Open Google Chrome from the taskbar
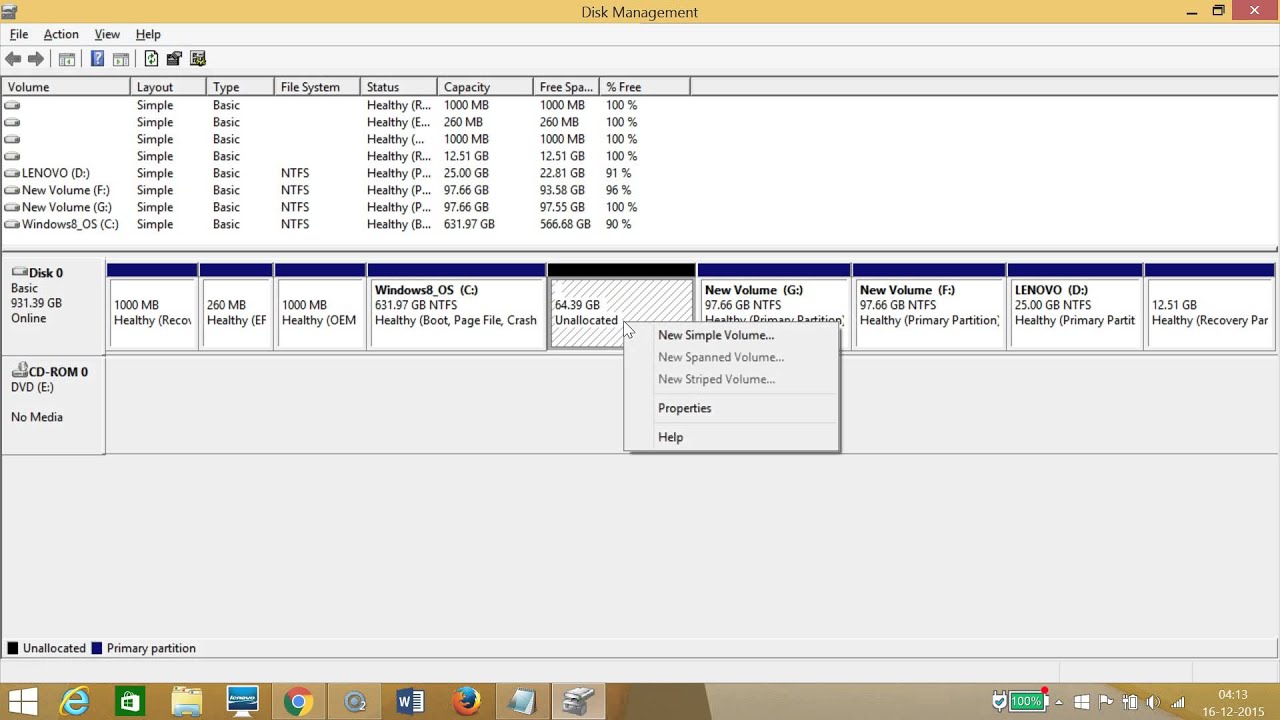 298,702
